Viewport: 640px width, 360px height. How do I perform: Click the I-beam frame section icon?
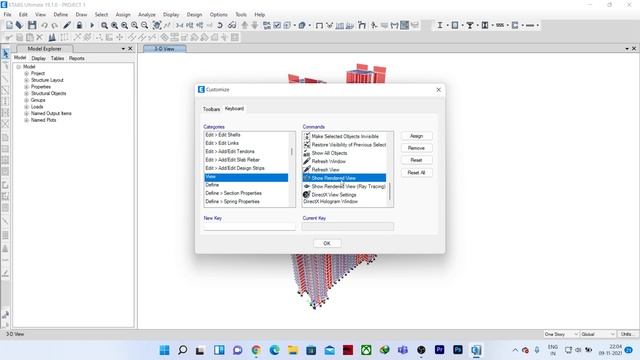440,25
